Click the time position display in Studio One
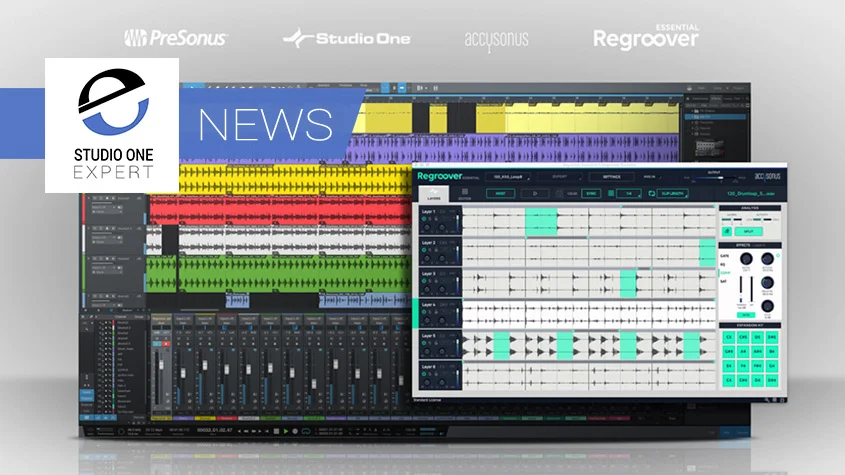The width and height of the screenshot is (845, 475). [x=214, y=430]
